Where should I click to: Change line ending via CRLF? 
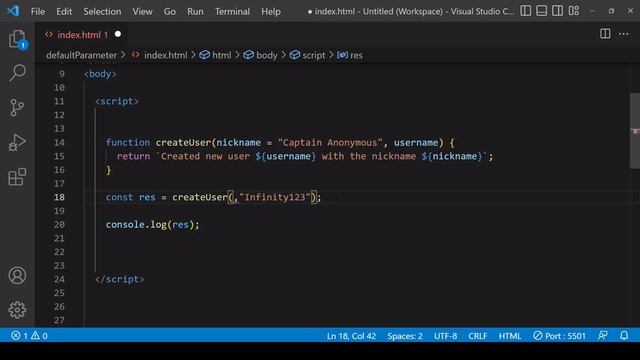click(x=478, y=336)
